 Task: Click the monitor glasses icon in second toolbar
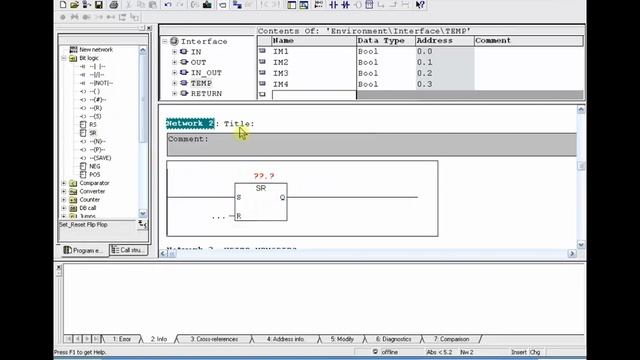click(x=75, y=17)
